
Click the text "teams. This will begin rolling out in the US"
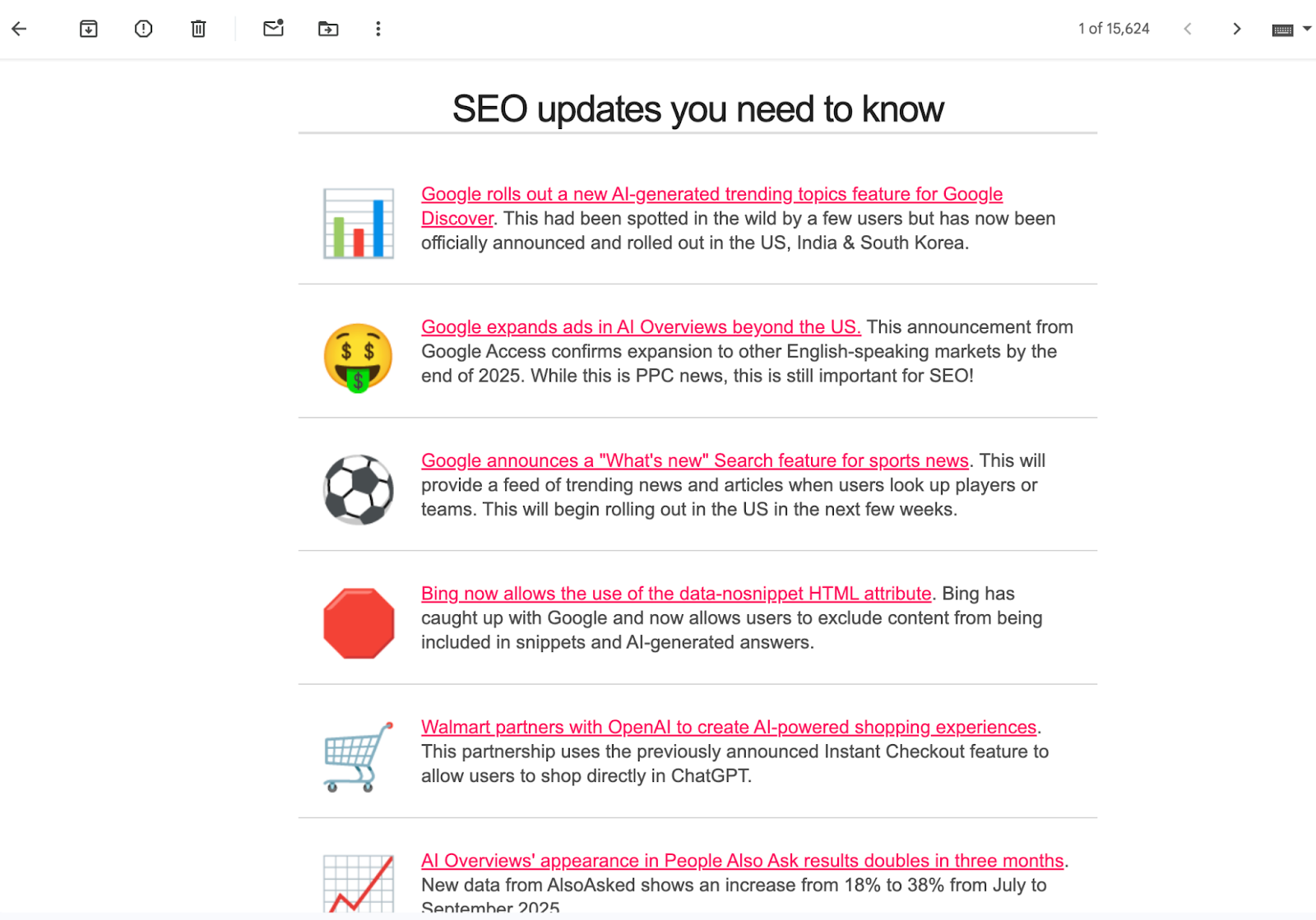click(595, 509)
